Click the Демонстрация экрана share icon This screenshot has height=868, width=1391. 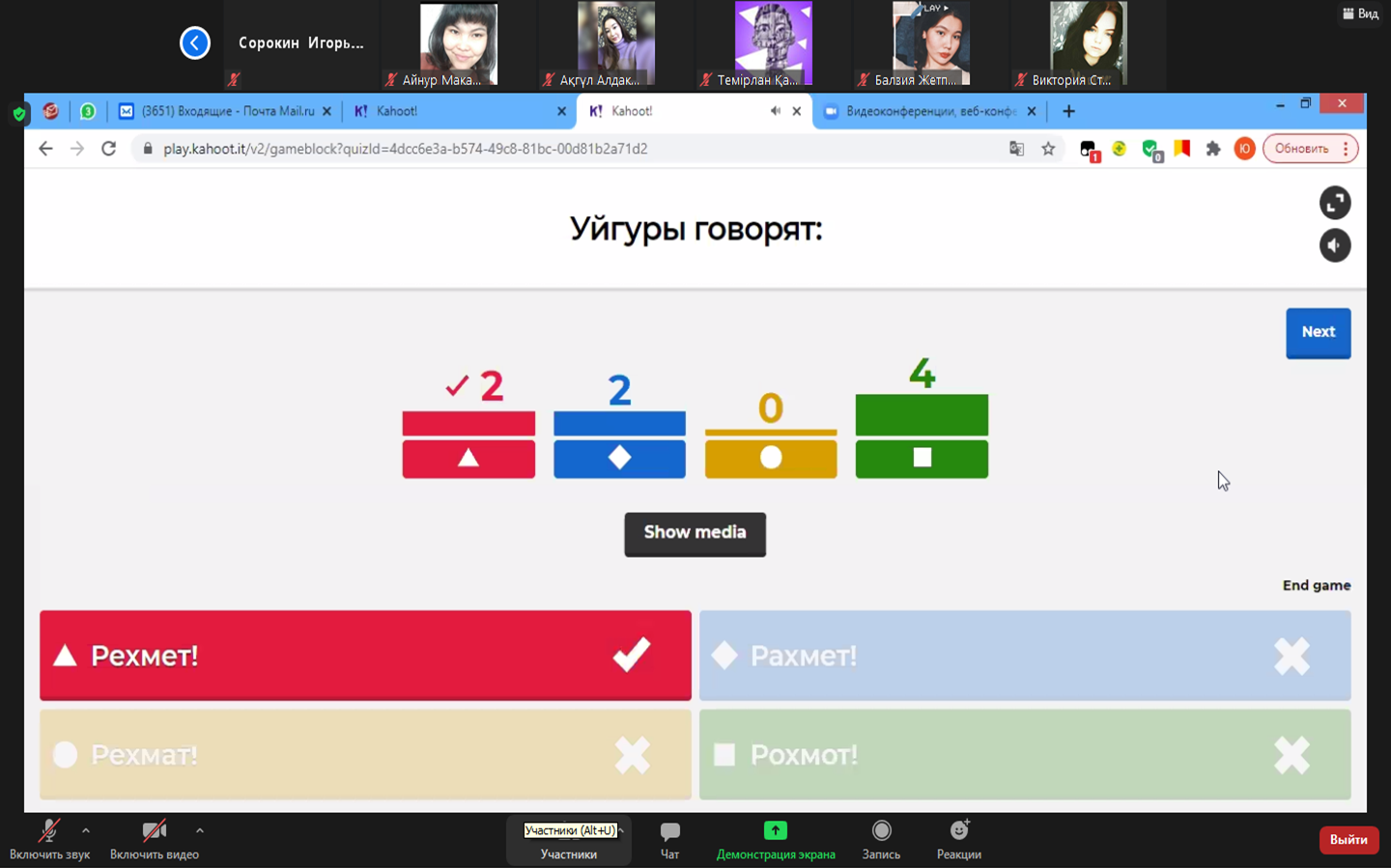tap(775, 831)
